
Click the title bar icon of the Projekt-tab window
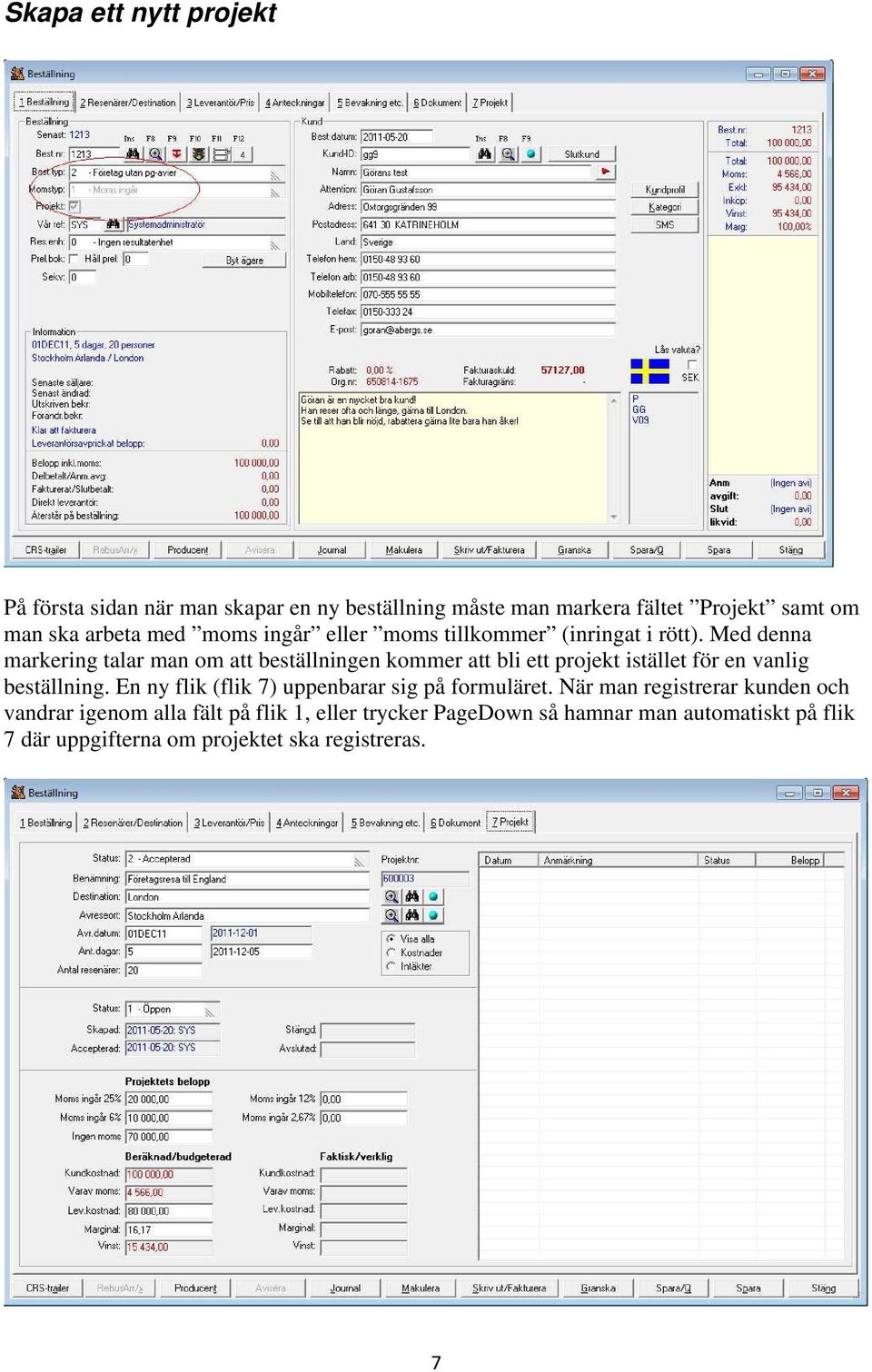click(x=17, y=793)
